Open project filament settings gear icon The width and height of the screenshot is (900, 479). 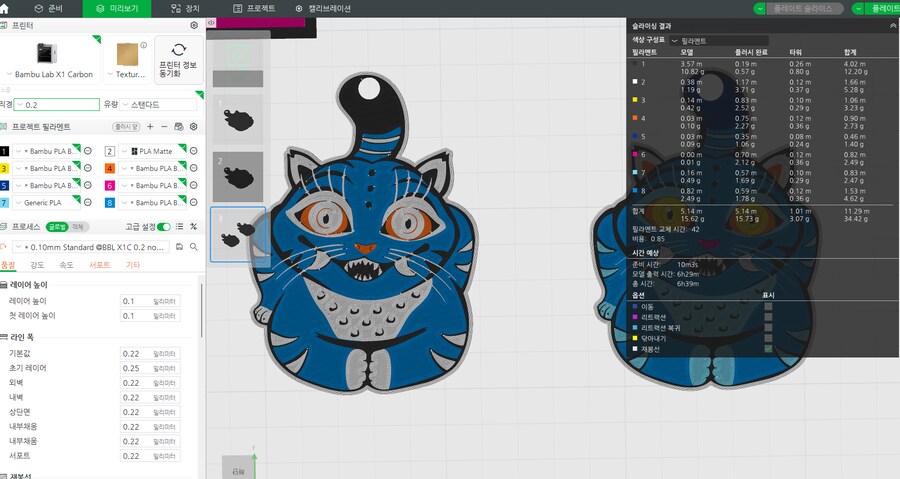point(194,127)
